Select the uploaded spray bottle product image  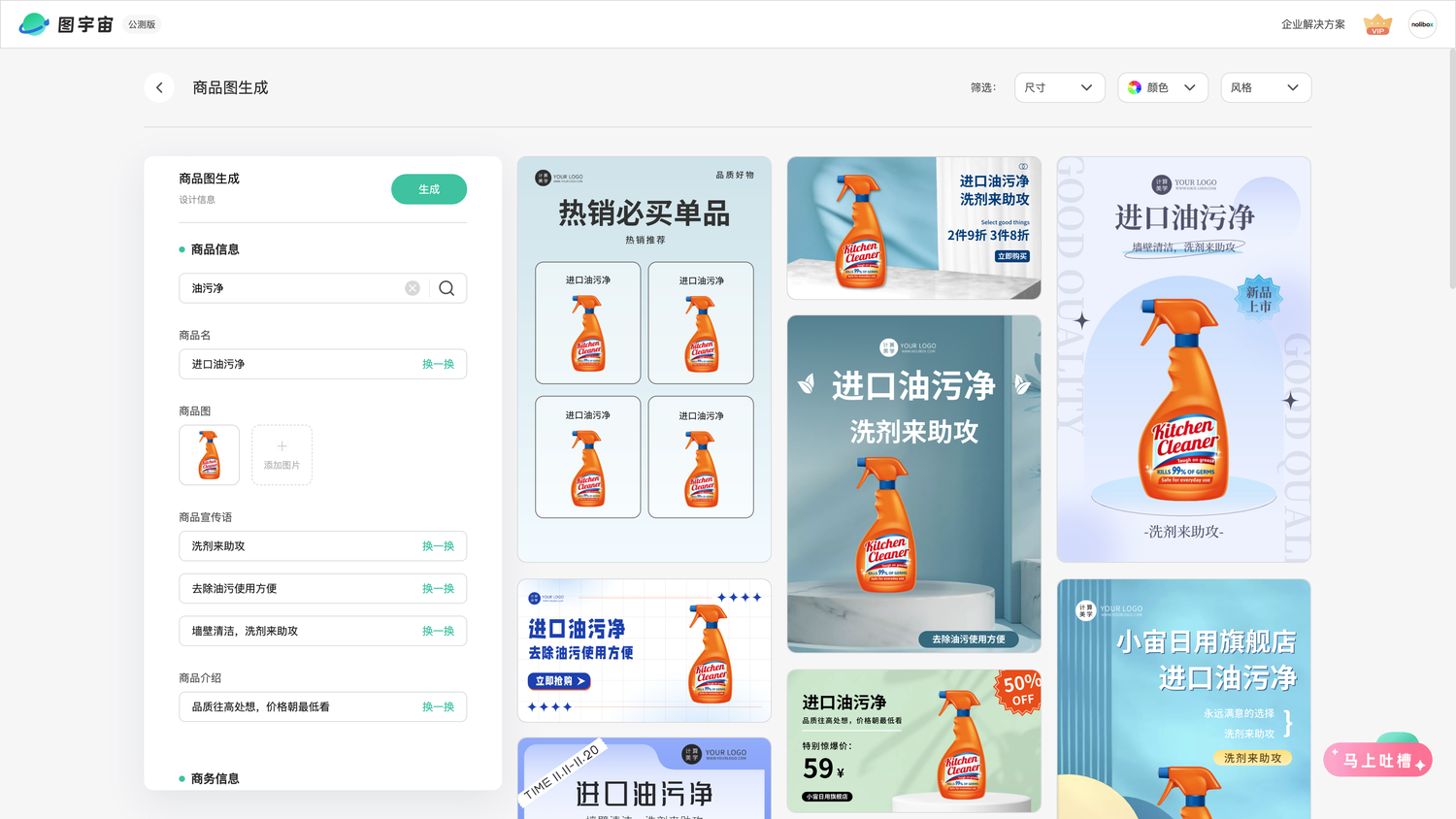[x=209, y=455]
